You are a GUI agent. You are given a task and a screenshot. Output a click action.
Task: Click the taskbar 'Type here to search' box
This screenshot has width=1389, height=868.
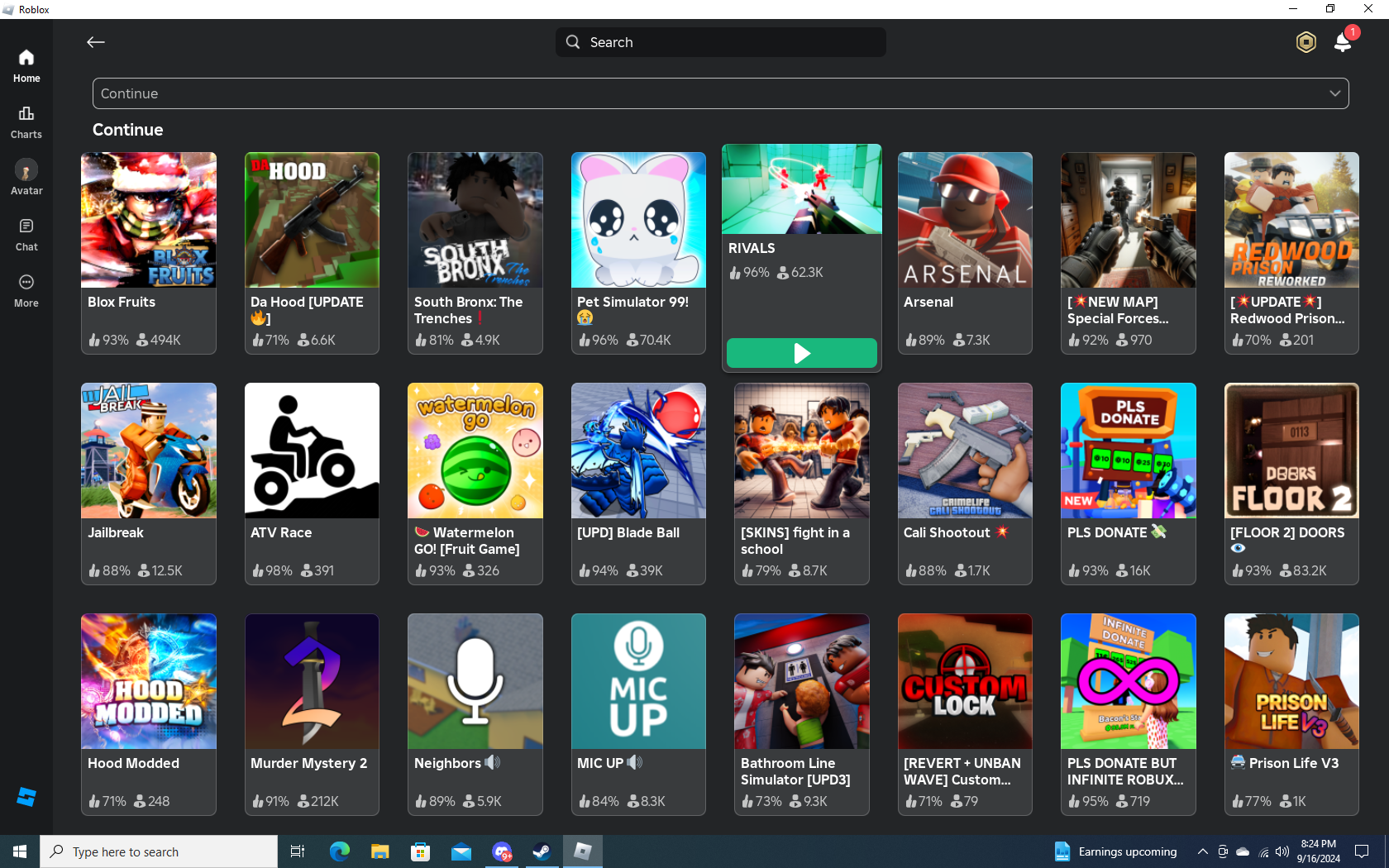[x=159, y=851]
